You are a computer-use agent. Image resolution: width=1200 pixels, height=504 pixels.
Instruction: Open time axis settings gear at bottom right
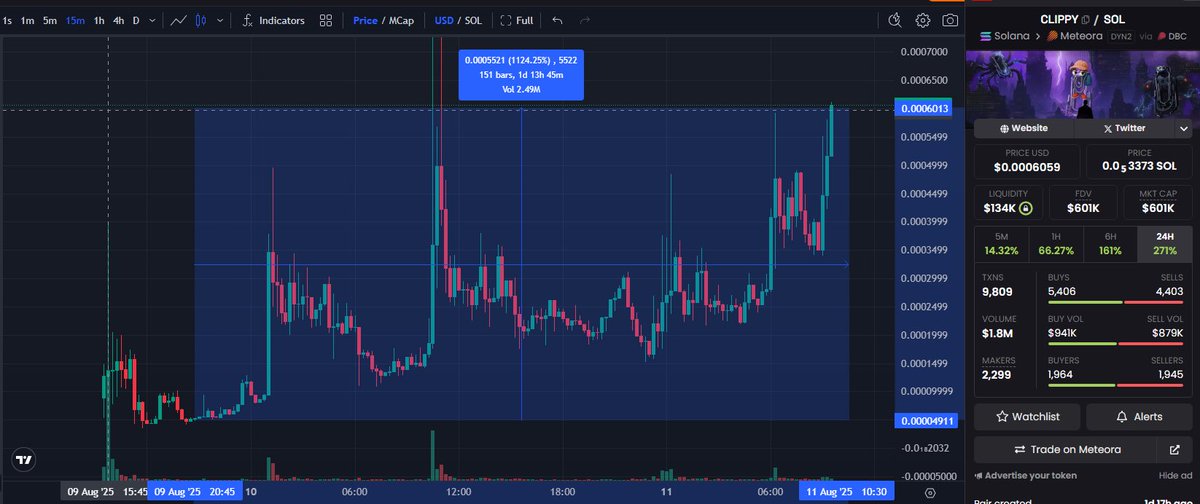(x=931, y=492)
